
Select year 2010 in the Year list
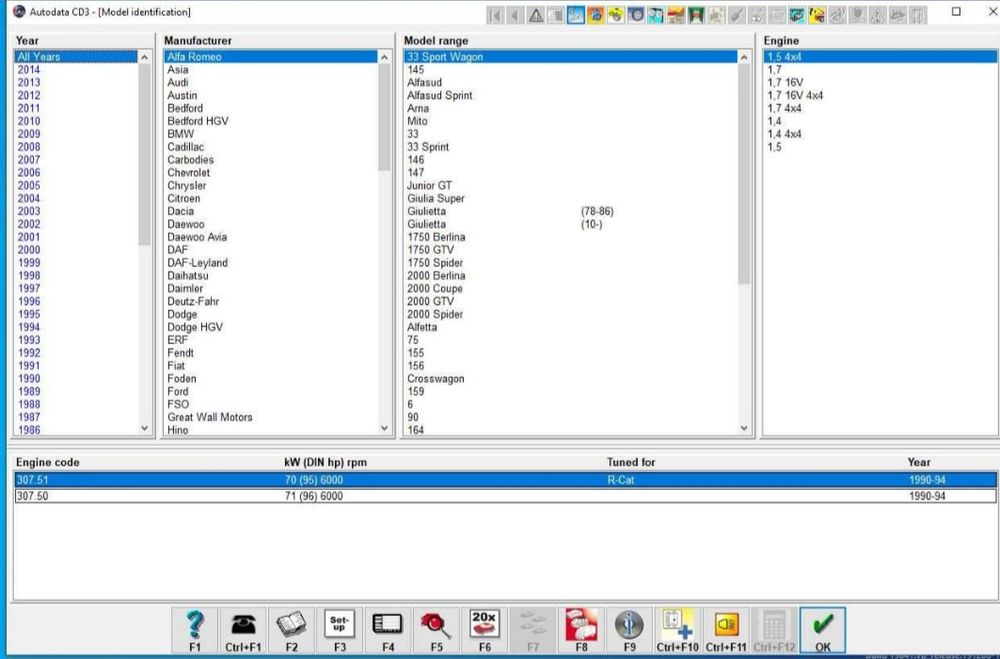click(x=29, y=121)
